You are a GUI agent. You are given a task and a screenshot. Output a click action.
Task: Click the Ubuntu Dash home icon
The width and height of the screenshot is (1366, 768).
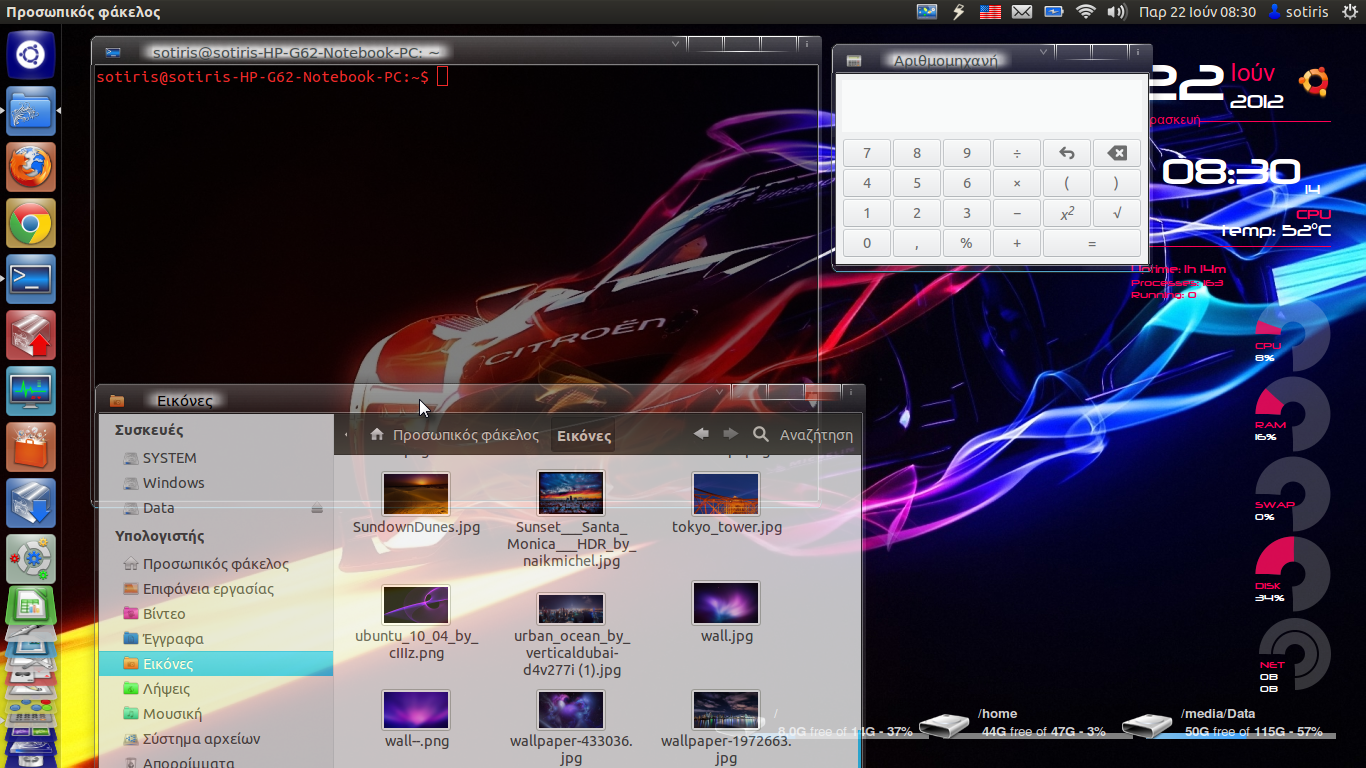pos(31,54)
